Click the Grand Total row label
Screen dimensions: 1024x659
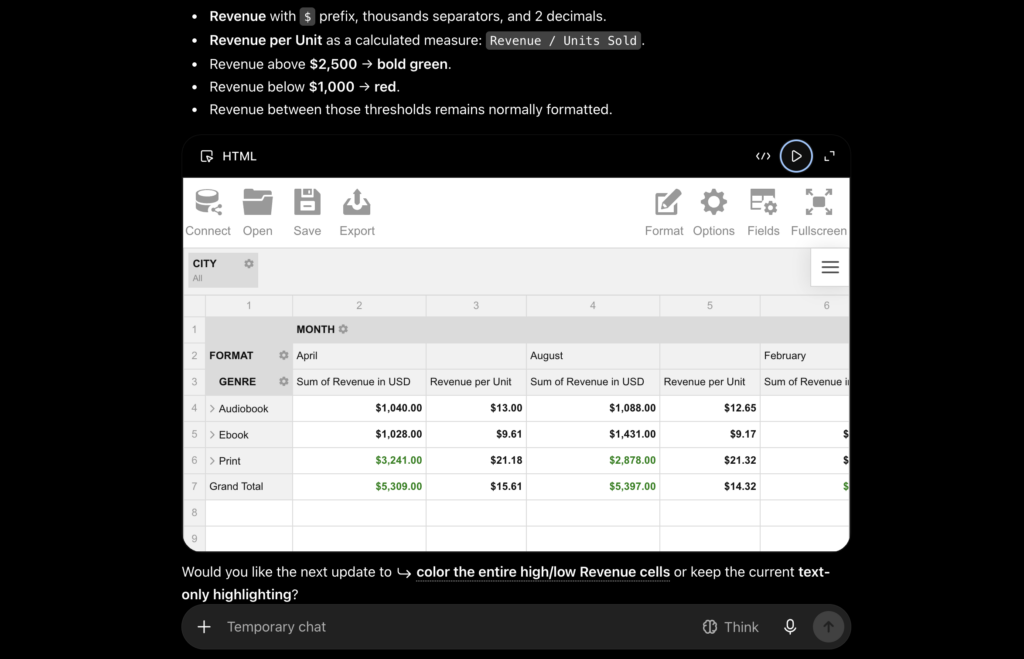point(249,487)
